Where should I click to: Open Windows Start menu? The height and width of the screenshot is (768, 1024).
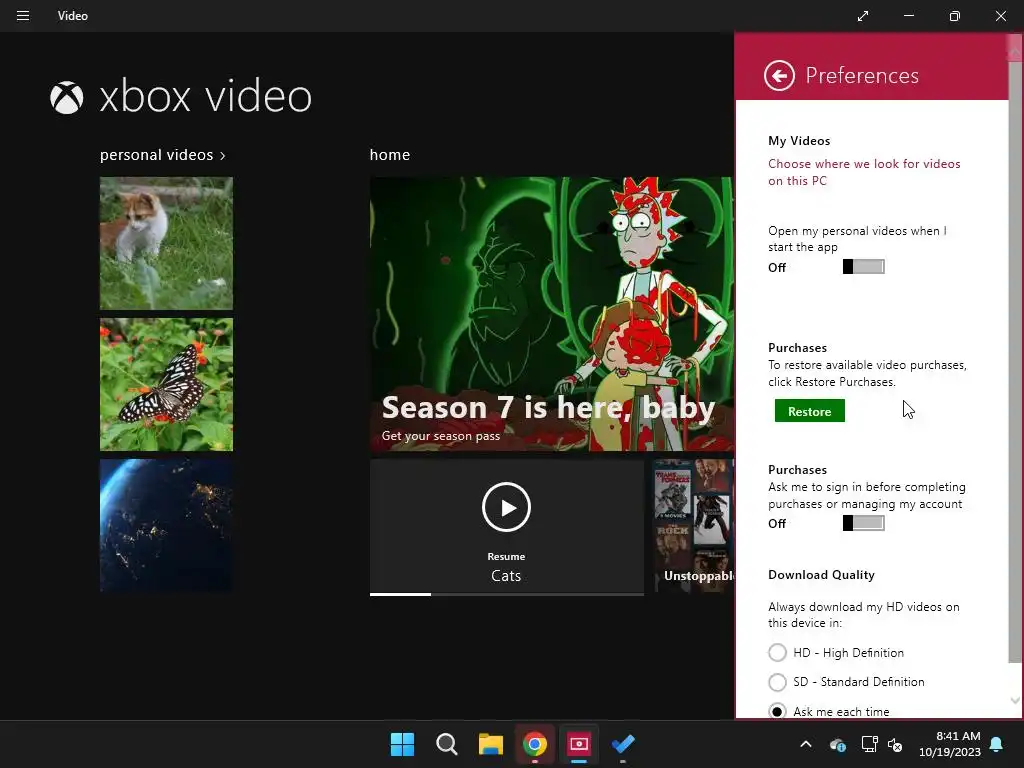point(402,744)
